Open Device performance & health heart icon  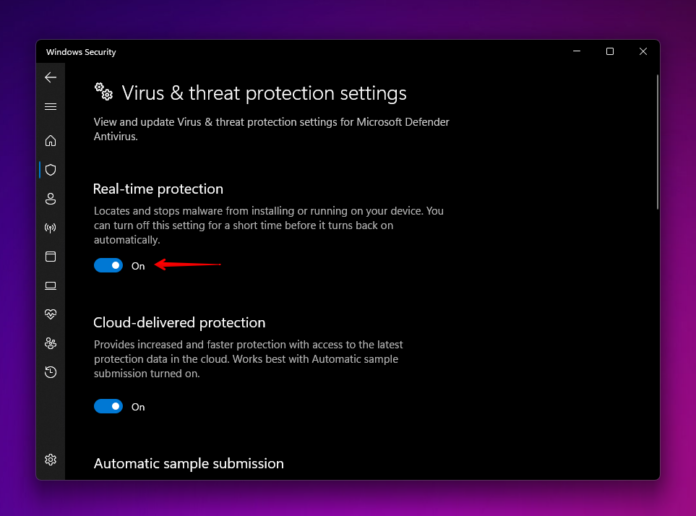51,314
